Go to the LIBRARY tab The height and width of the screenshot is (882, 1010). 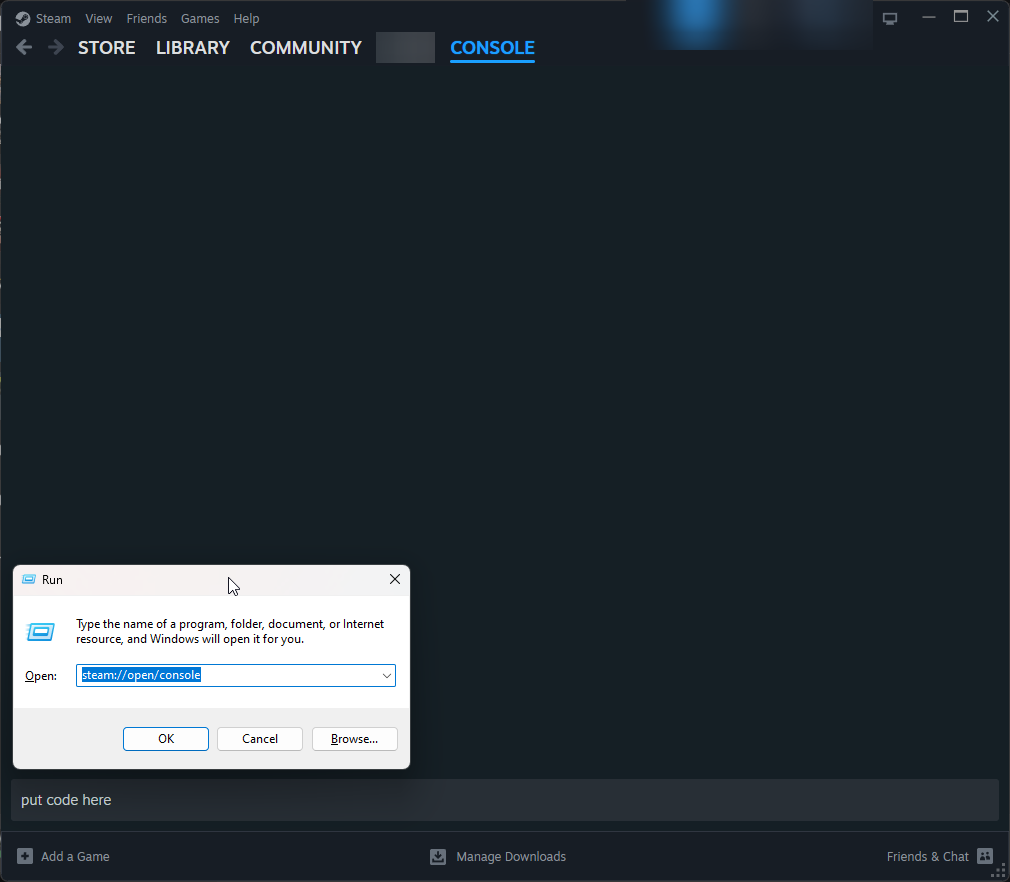coord(192,47)
